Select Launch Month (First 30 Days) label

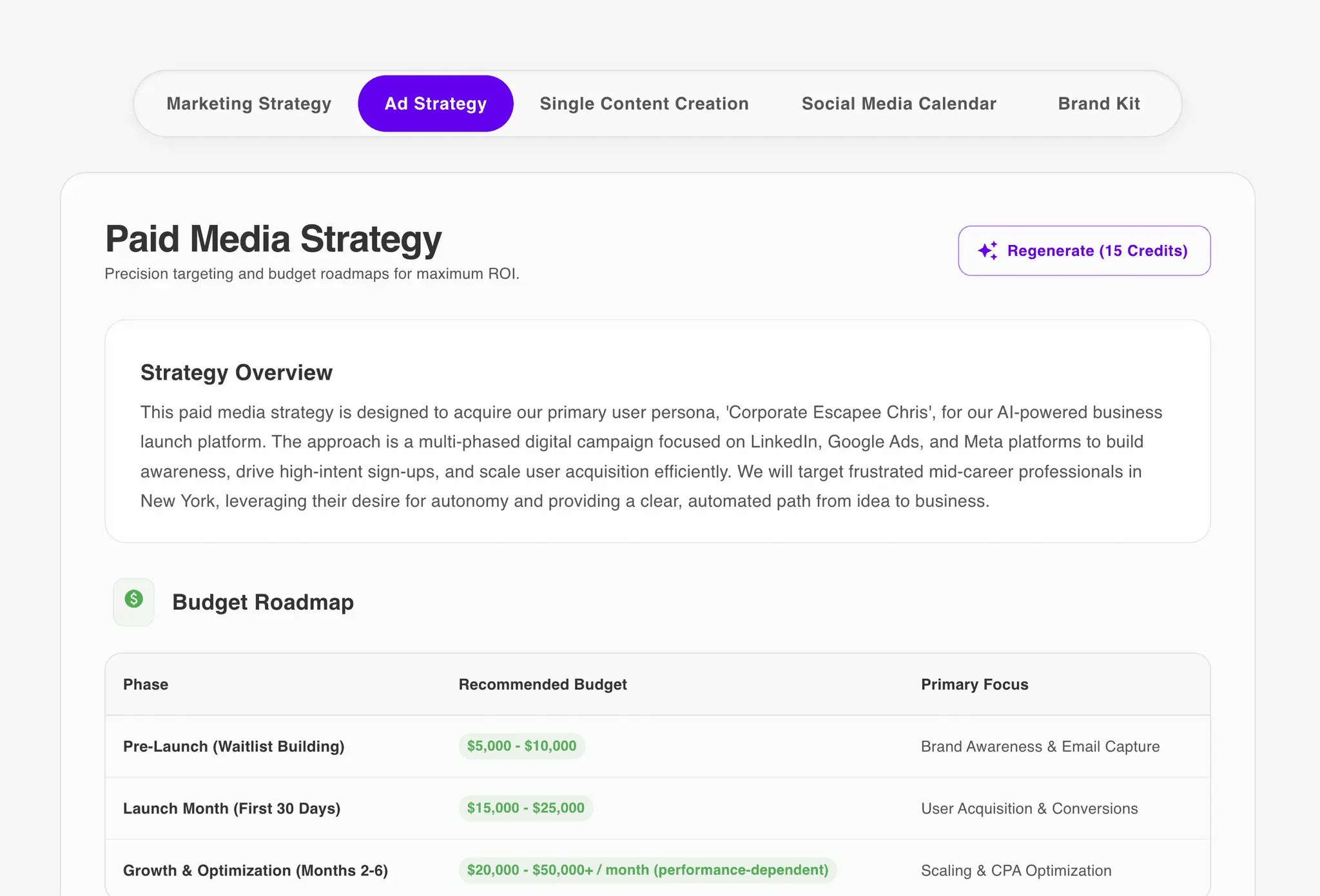pyautogui.click(x=232, y=808)
